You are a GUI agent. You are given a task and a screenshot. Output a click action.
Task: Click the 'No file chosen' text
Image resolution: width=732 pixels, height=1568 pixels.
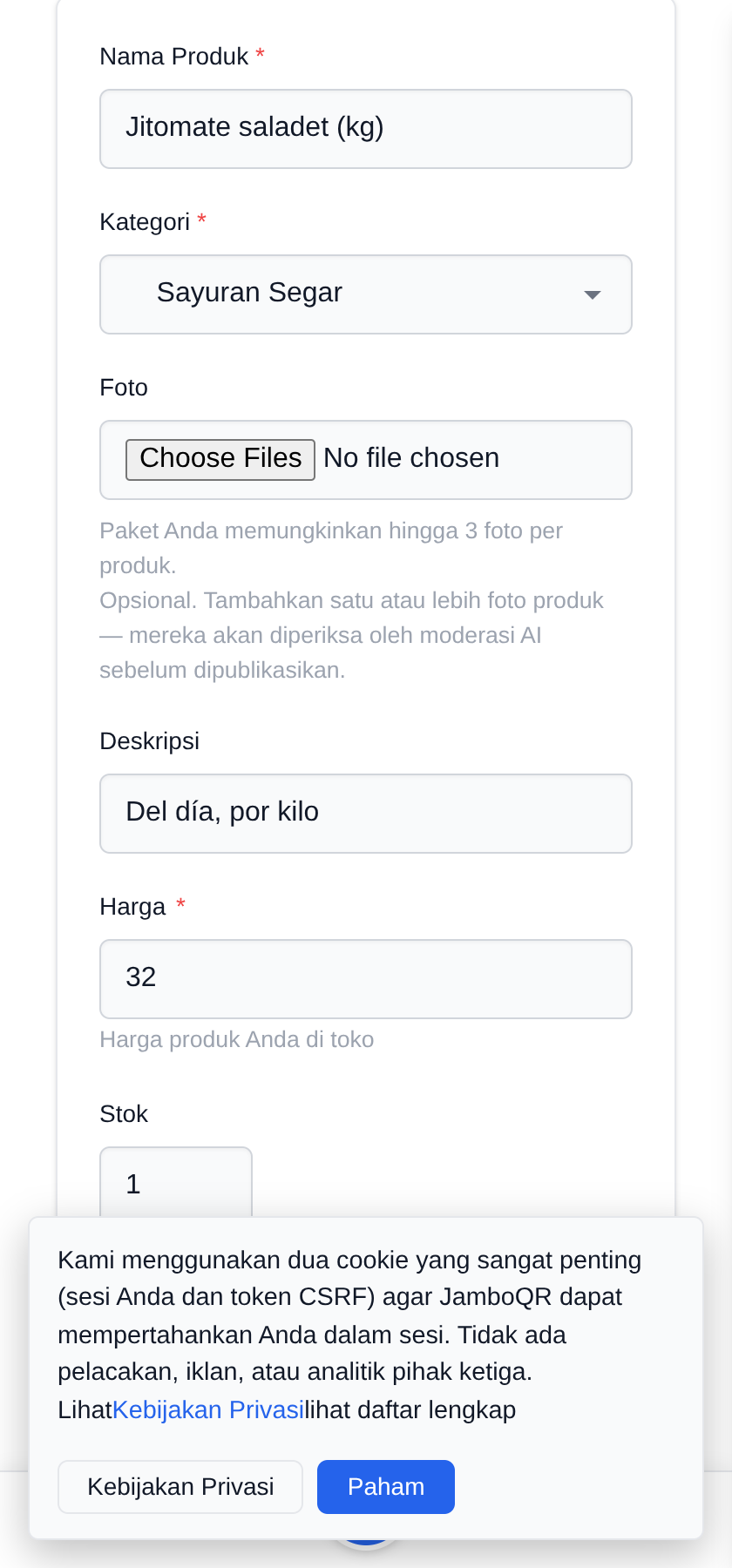(x=411, y=458)
